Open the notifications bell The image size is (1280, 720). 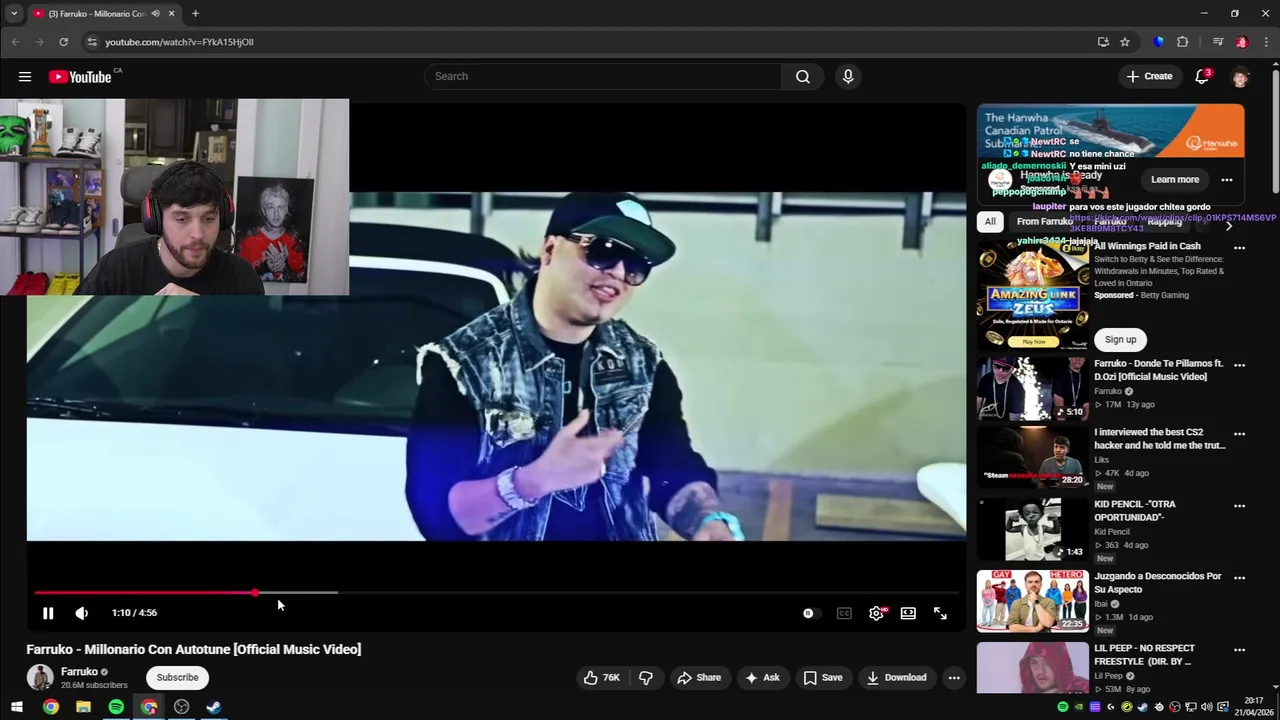(1203, 76)
